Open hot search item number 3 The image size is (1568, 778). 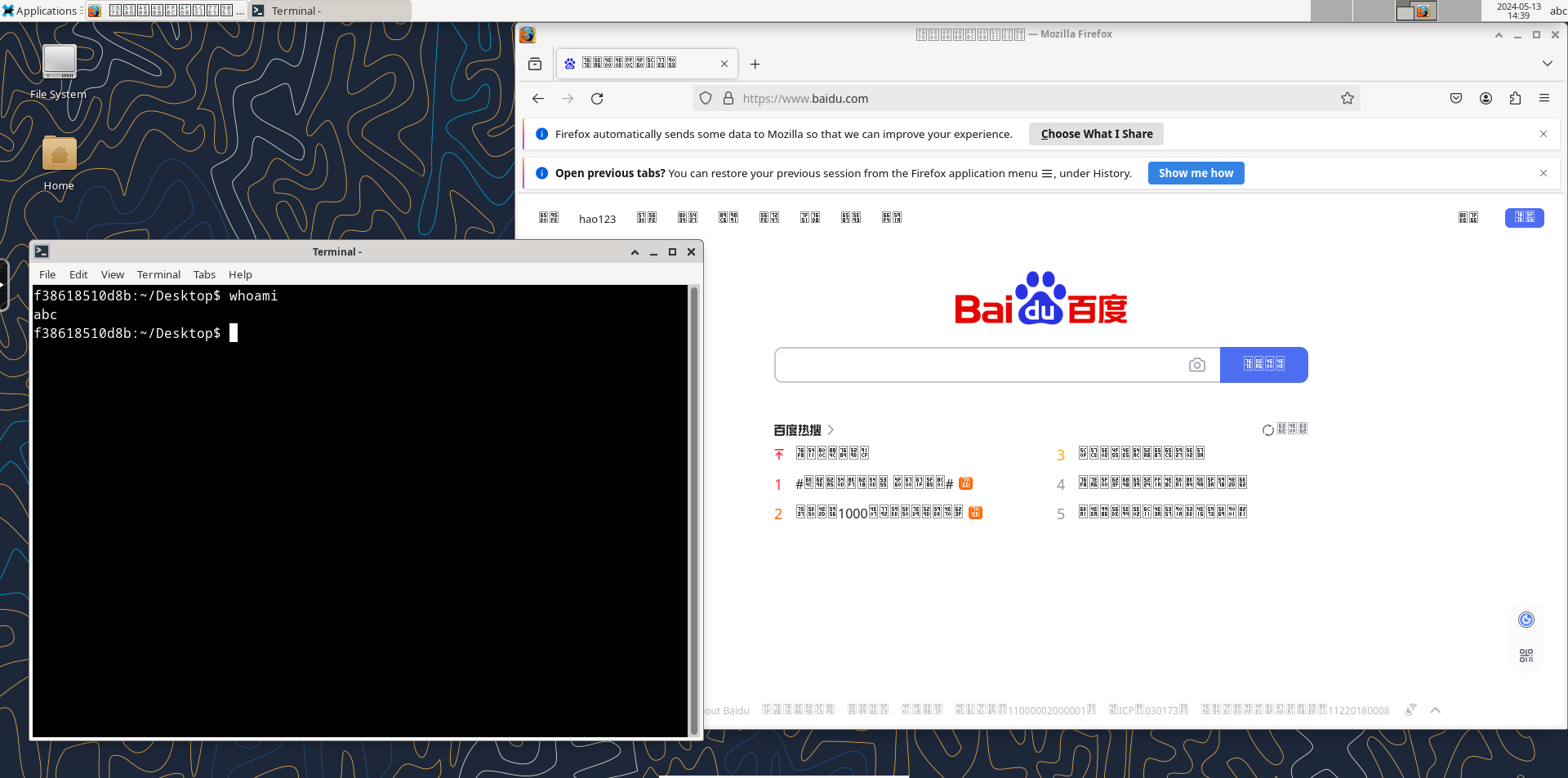tap(1131, 454)
